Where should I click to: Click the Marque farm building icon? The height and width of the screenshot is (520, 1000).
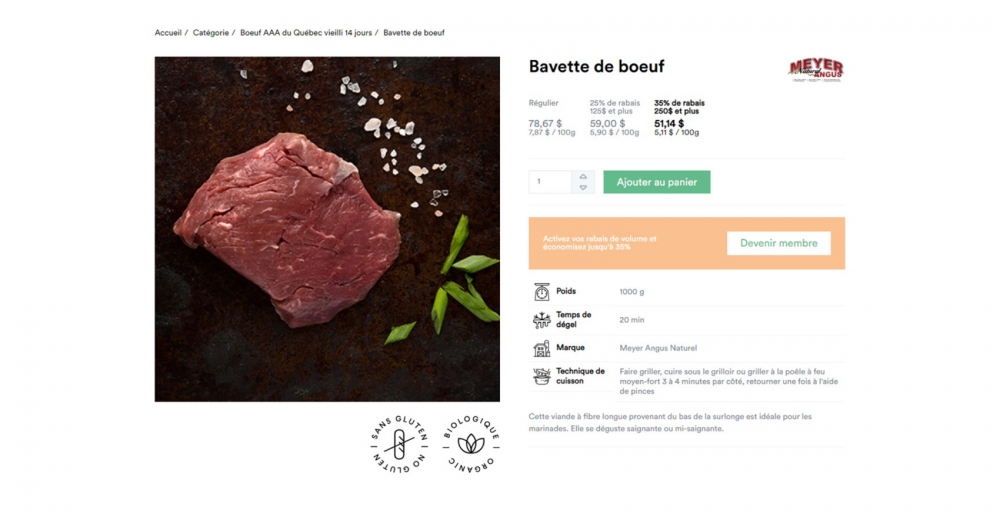(541, 348)
